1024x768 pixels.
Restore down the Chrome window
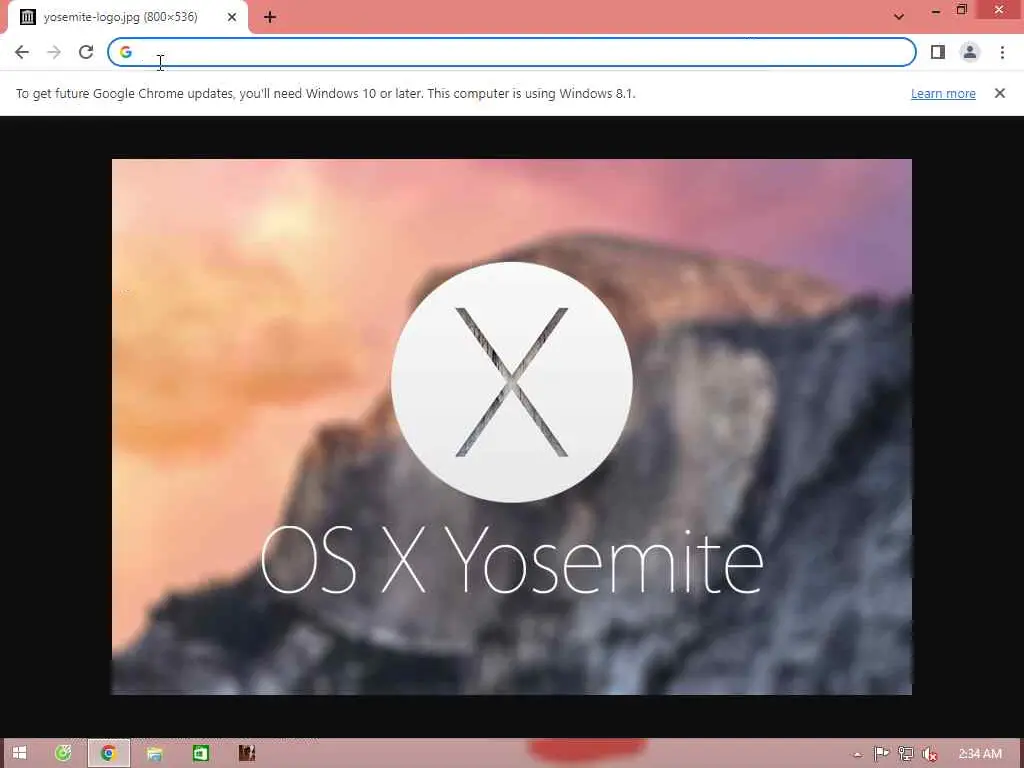coord(961,10)
